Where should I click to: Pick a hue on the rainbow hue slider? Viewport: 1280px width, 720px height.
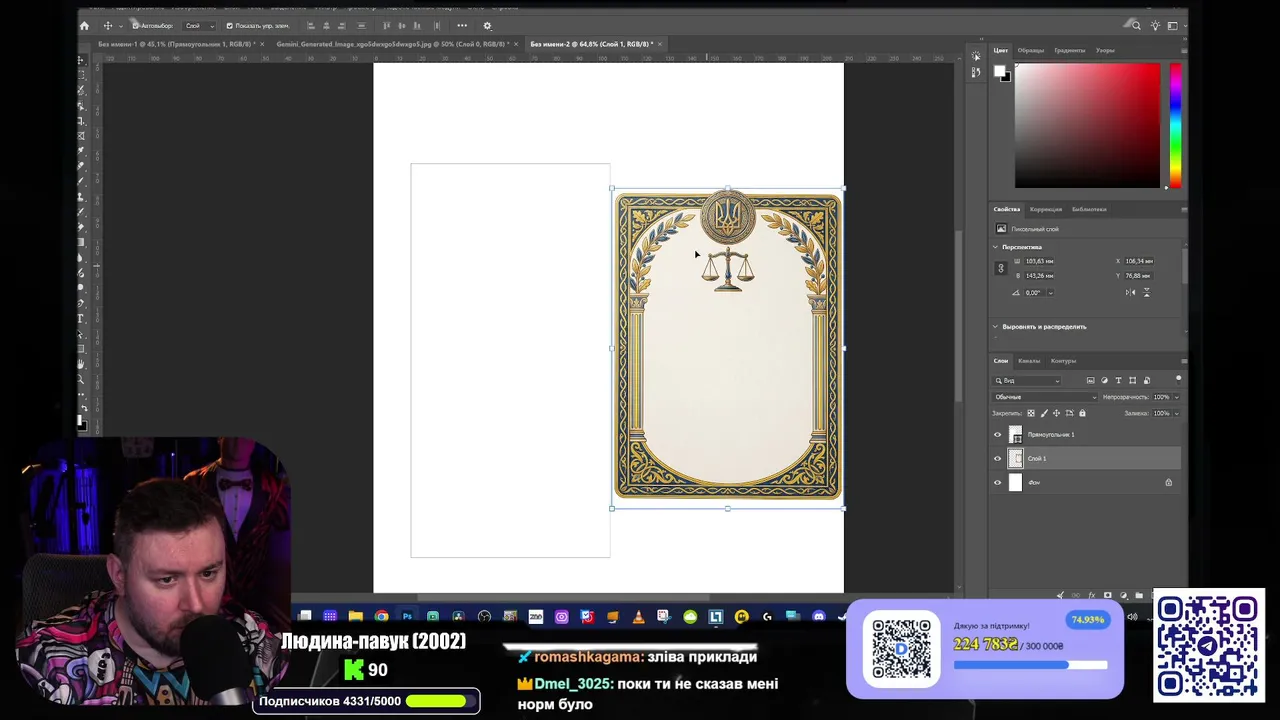pyautogui.click(x=1175, y=125)
